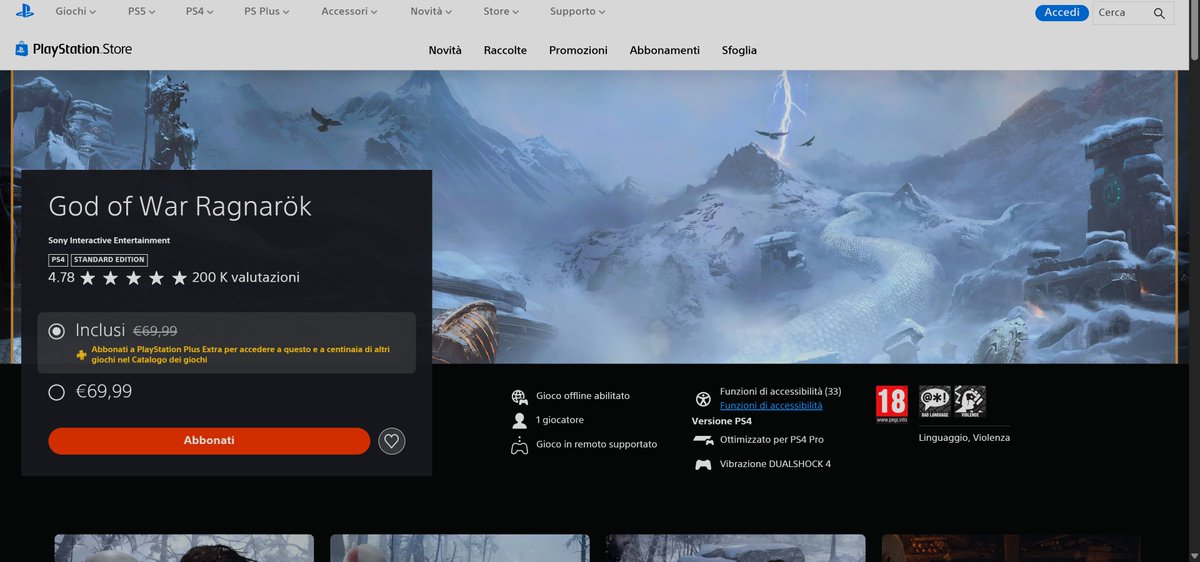Open the Funzioni di accessibilità link
The image size is (1200, 562).
[771, 406]
